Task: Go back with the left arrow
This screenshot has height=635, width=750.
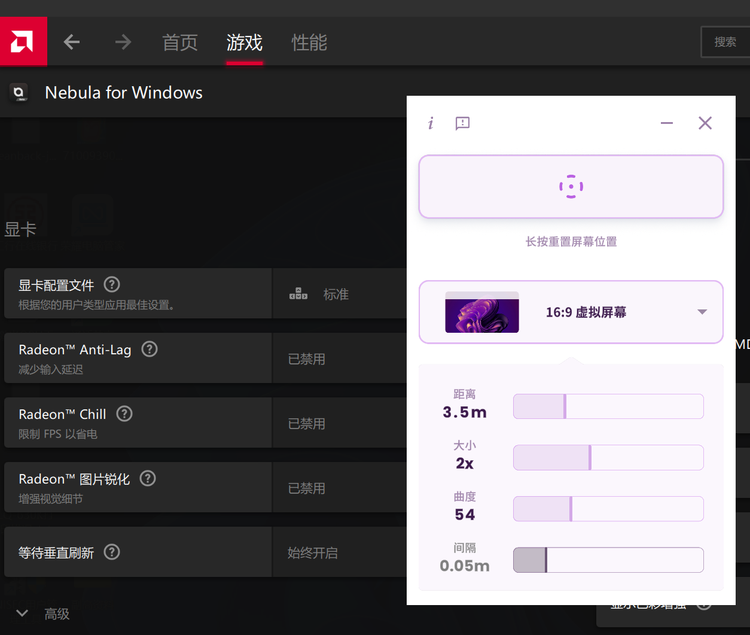Action: (72, 42)
